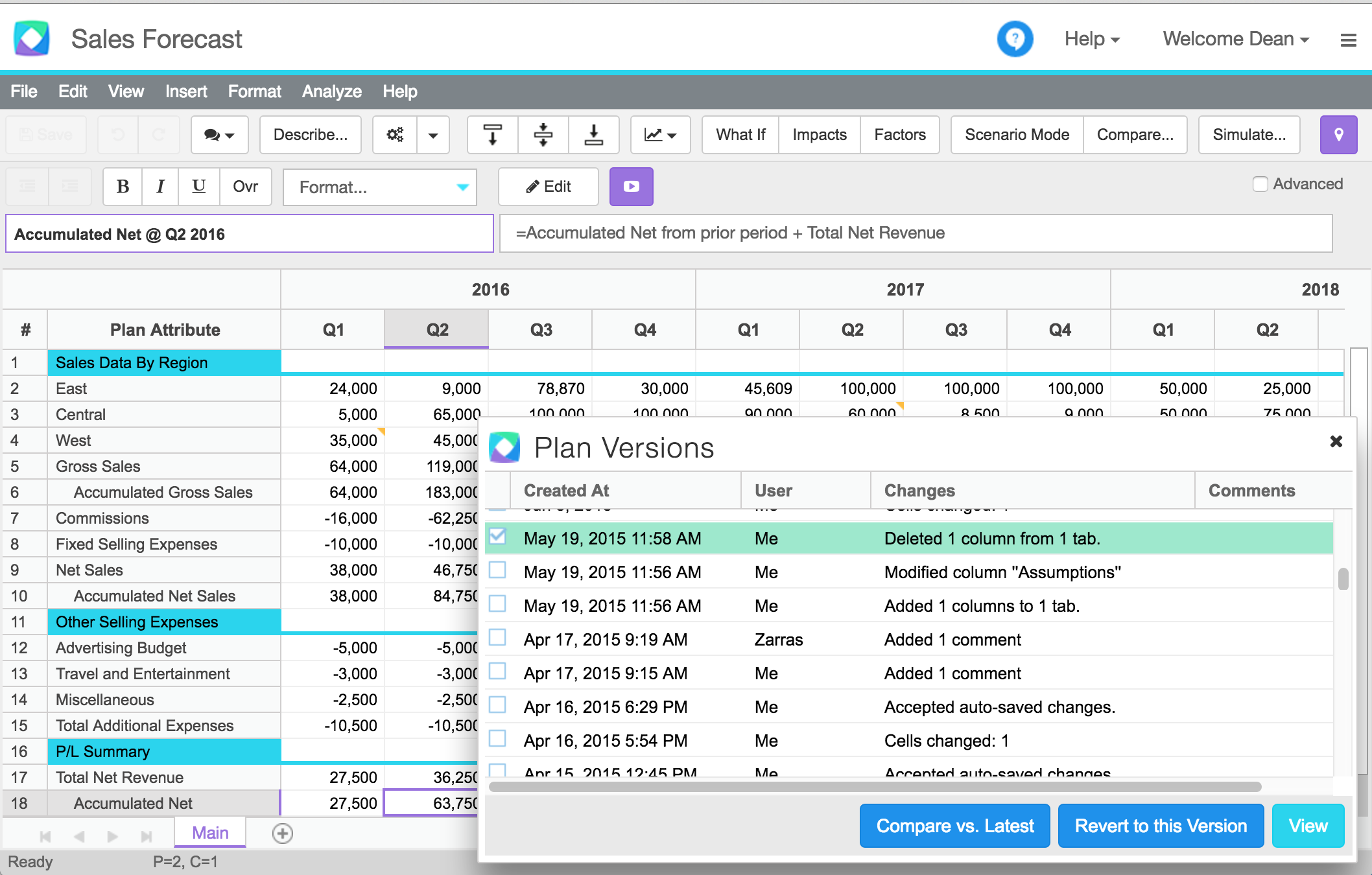Image resolution: width=1372 pixels, height=875 pixels.
Task: Open the Analyze menu
Action: (331, 91)
